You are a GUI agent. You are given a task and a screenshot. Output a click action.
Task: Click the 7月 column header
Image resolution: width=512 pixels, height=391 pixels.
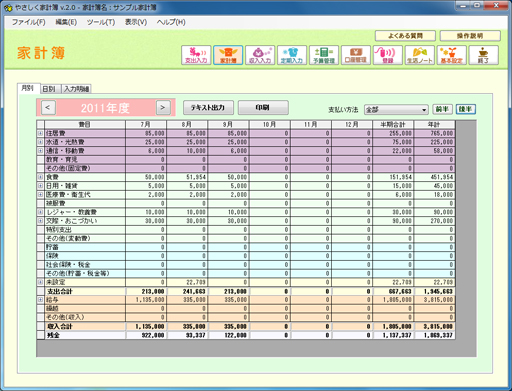point(146,125)
